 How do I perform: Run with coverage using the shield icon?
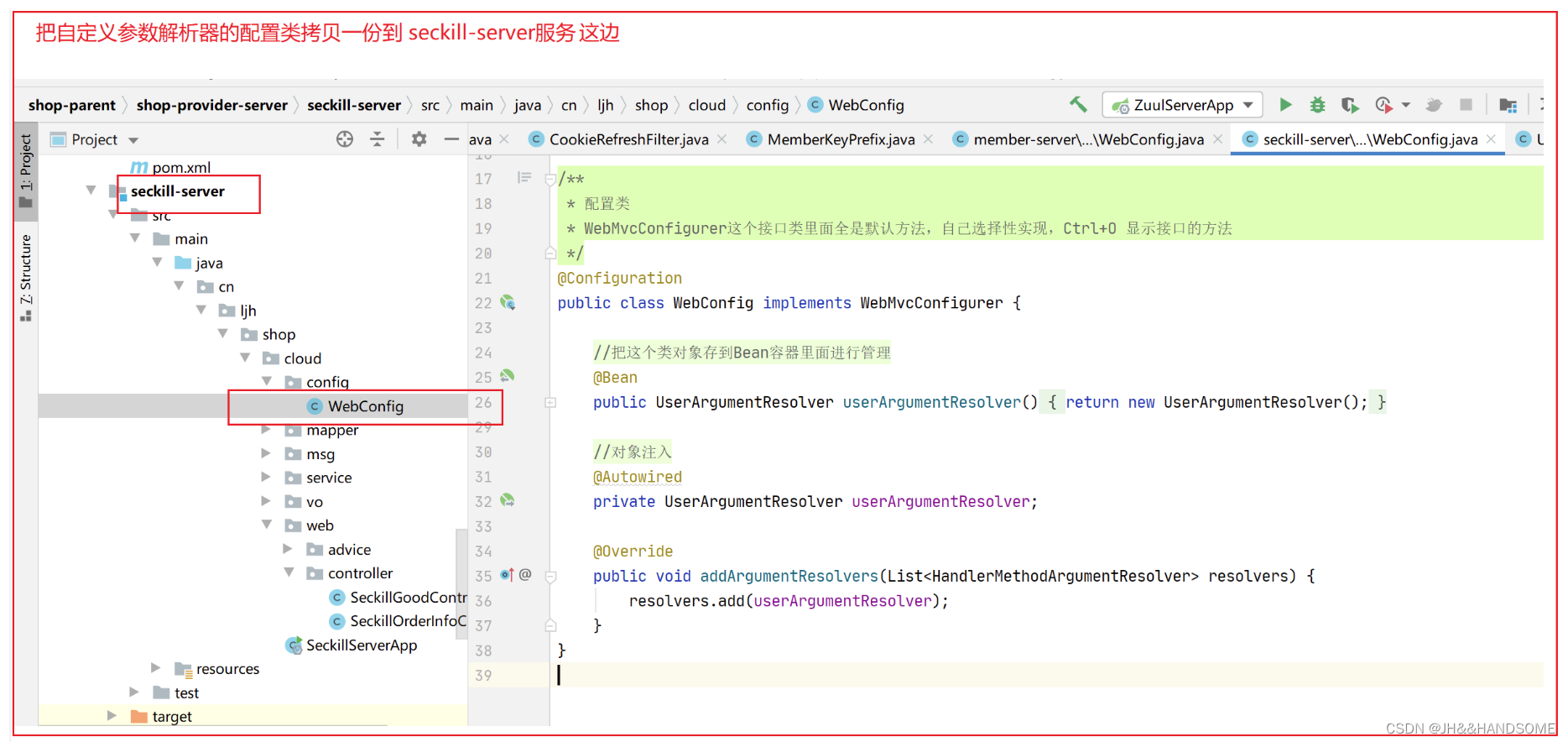1349,105
